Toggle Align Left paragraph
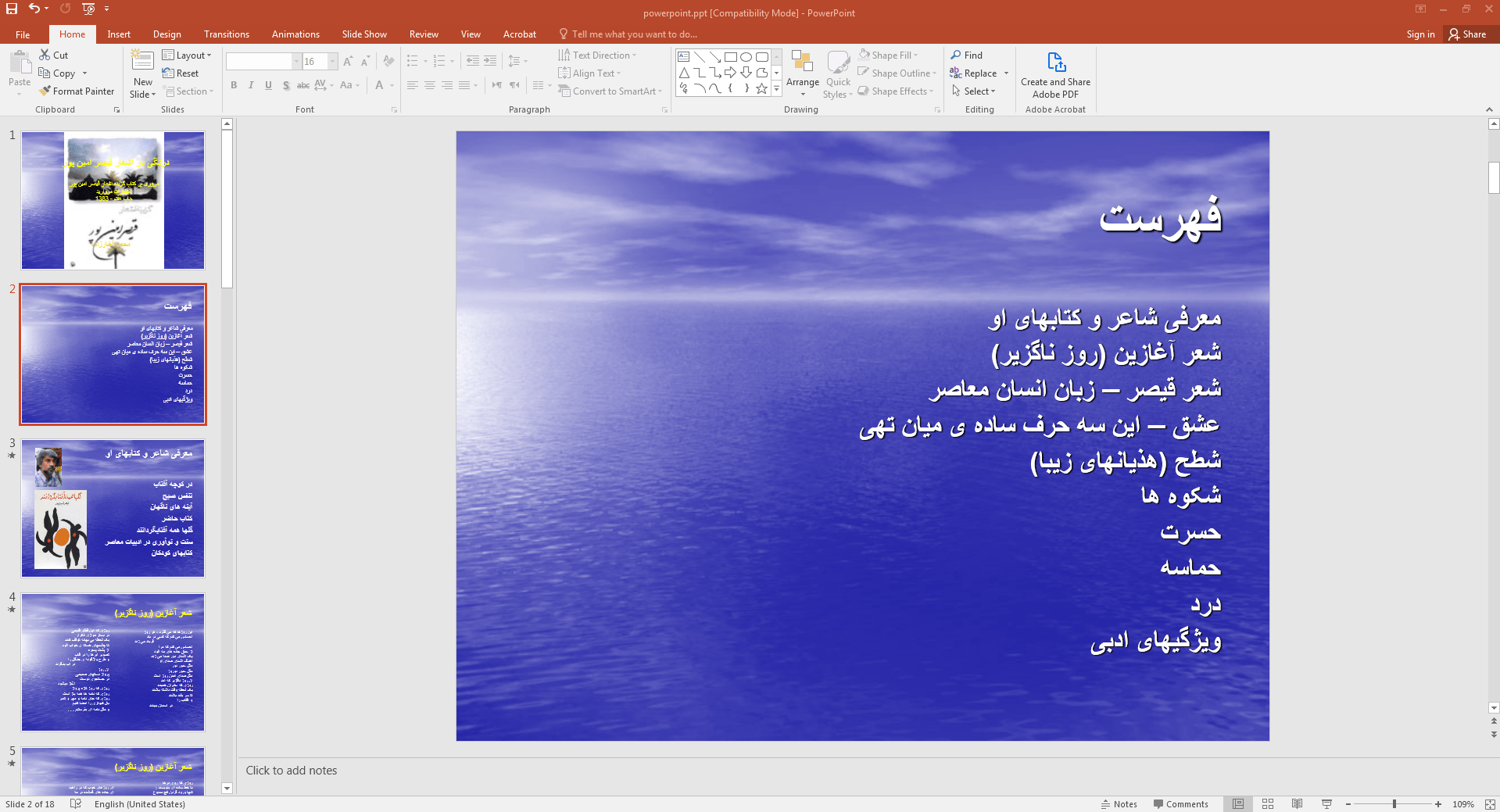 [413, 85]
